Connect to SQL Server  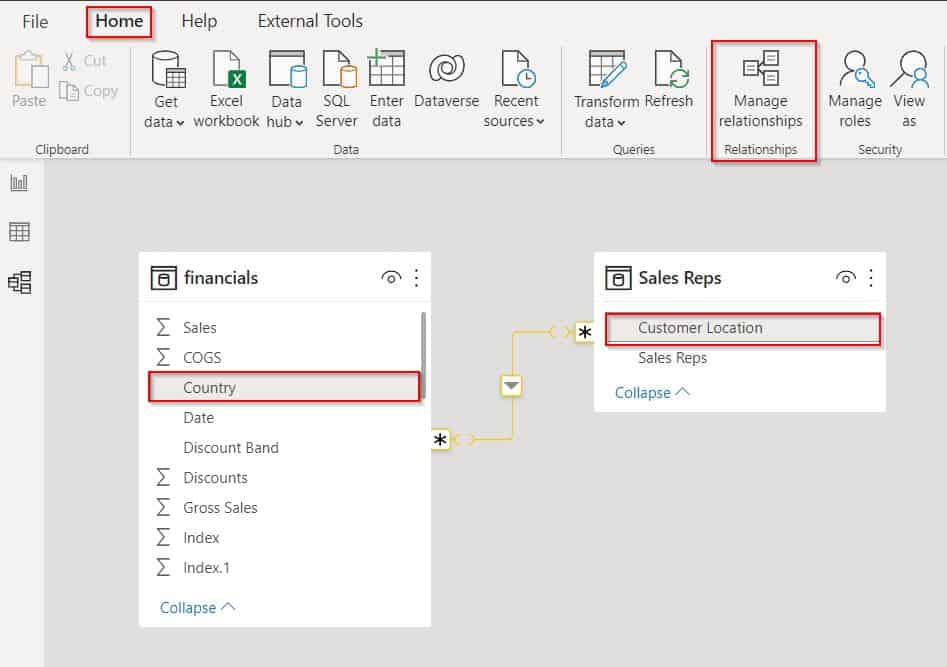337,89
